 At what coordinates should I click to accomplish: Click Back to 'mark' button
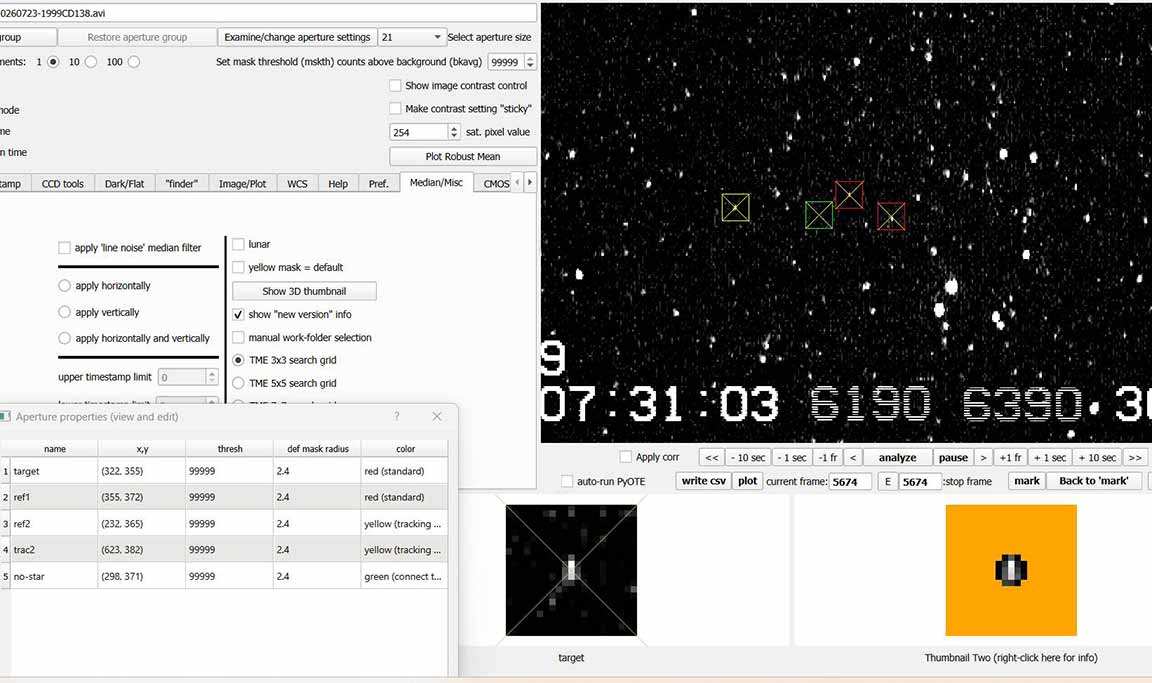pyautogui.click(x=1093, y=481)
